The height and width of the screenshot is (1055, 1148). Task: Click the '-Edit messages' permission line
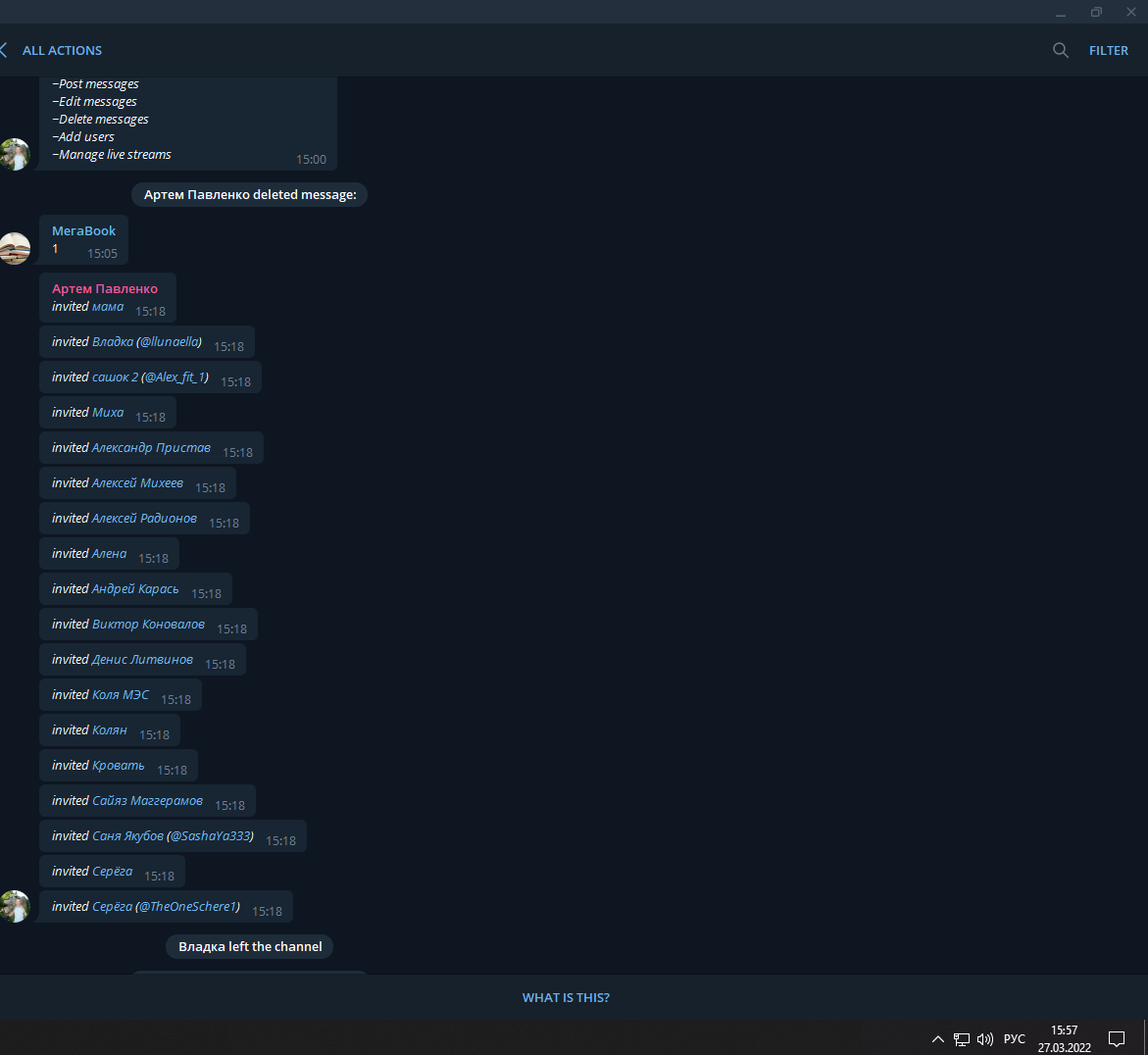94,102
